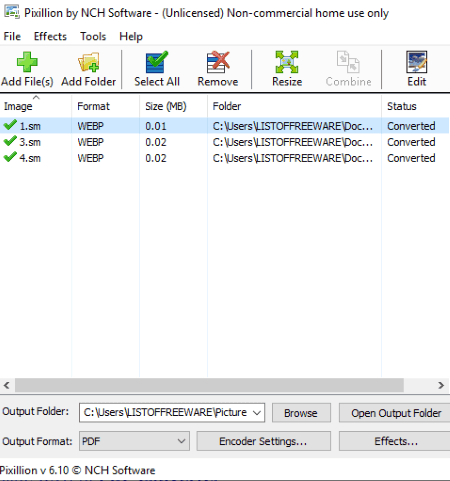The height and width of the screenshot is (481, 450).
Task: Click the Add File(s) green plus icon
Action: click(x=27, y=62)
